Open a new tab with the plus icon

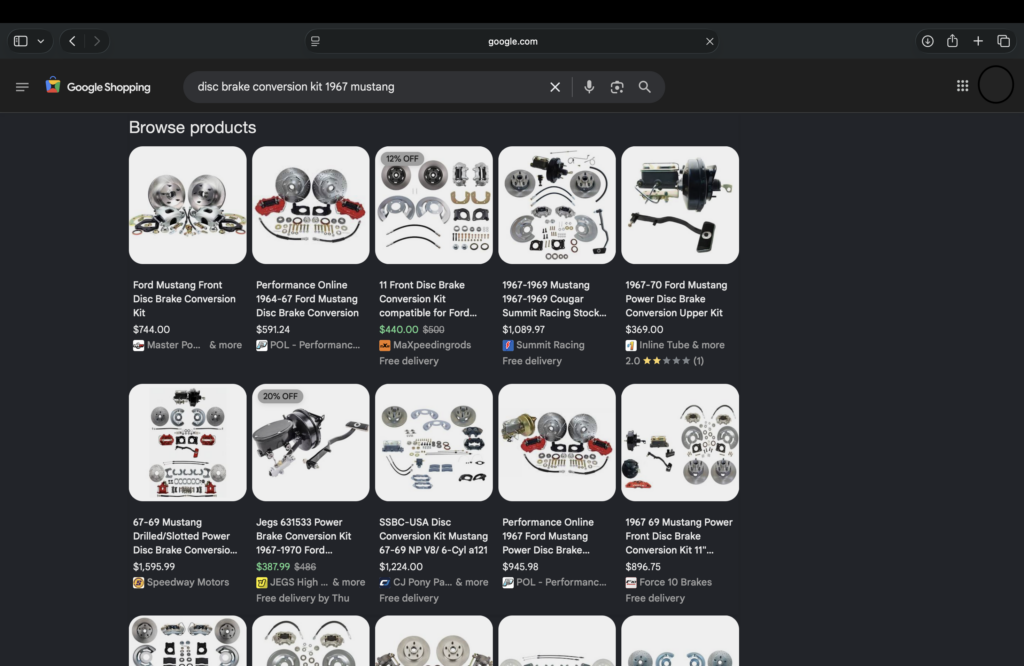[978, 41]
